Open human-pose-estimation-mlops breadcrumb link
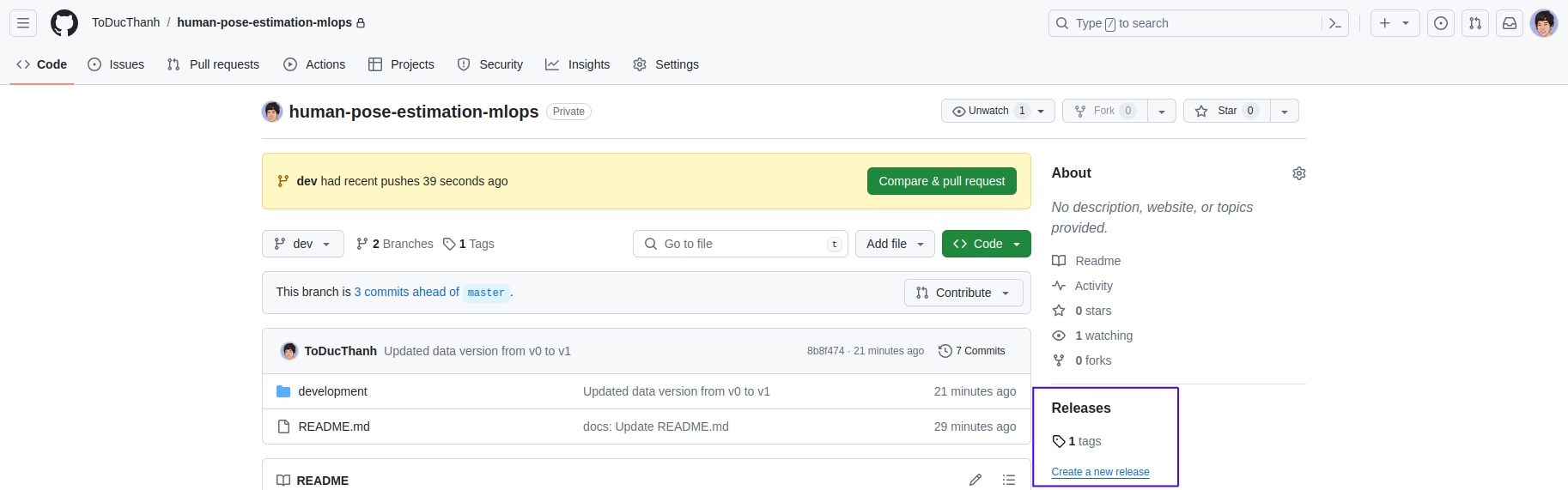 coord(264,22)
